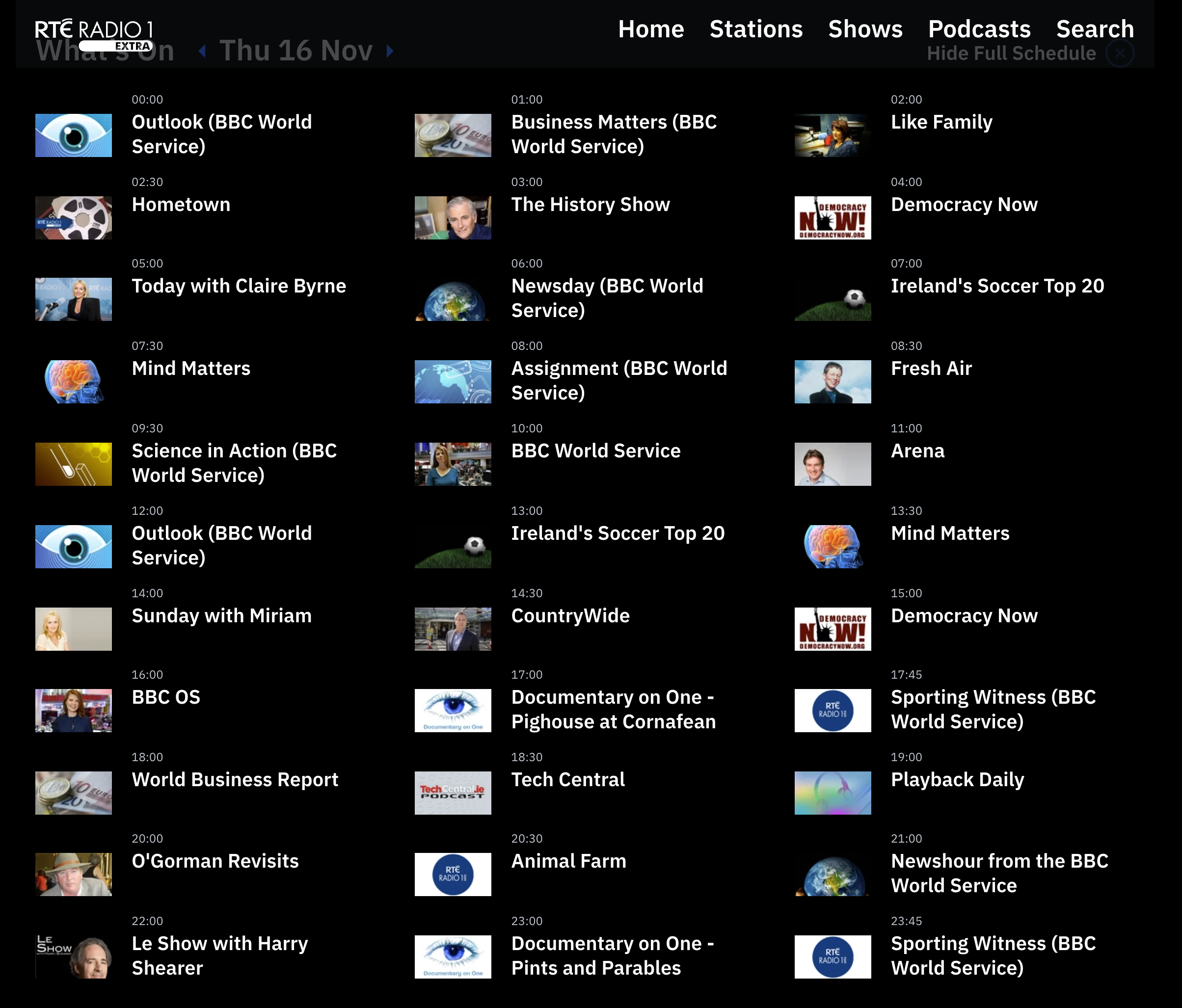Open The History Show thumbnail
The height and width of the screenshot is (1008, 1182).
(453, 218)
